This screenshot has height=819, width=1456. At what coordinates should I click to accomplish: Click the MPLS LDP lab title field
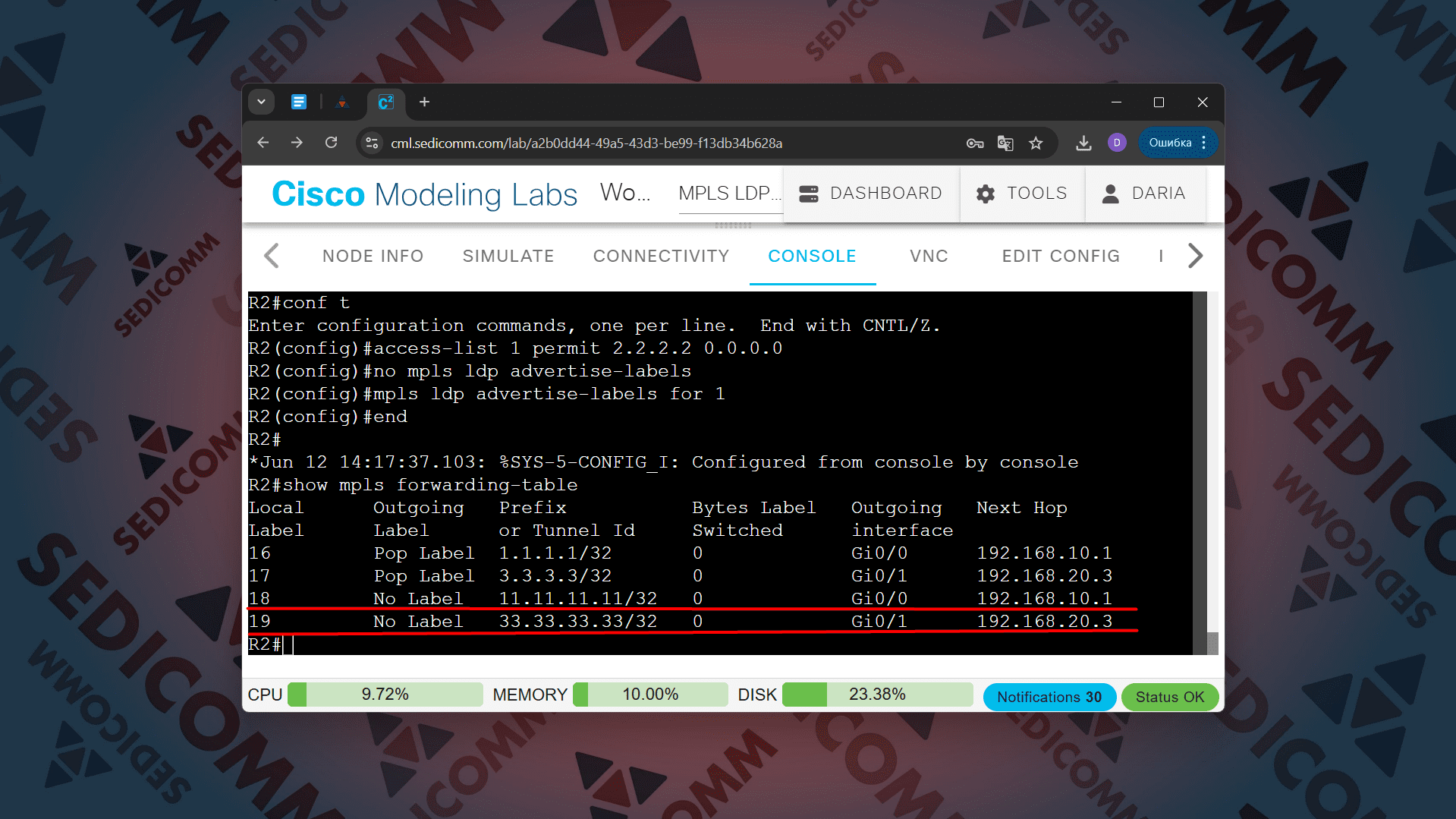pyautogui.click(x=730, y=194)
